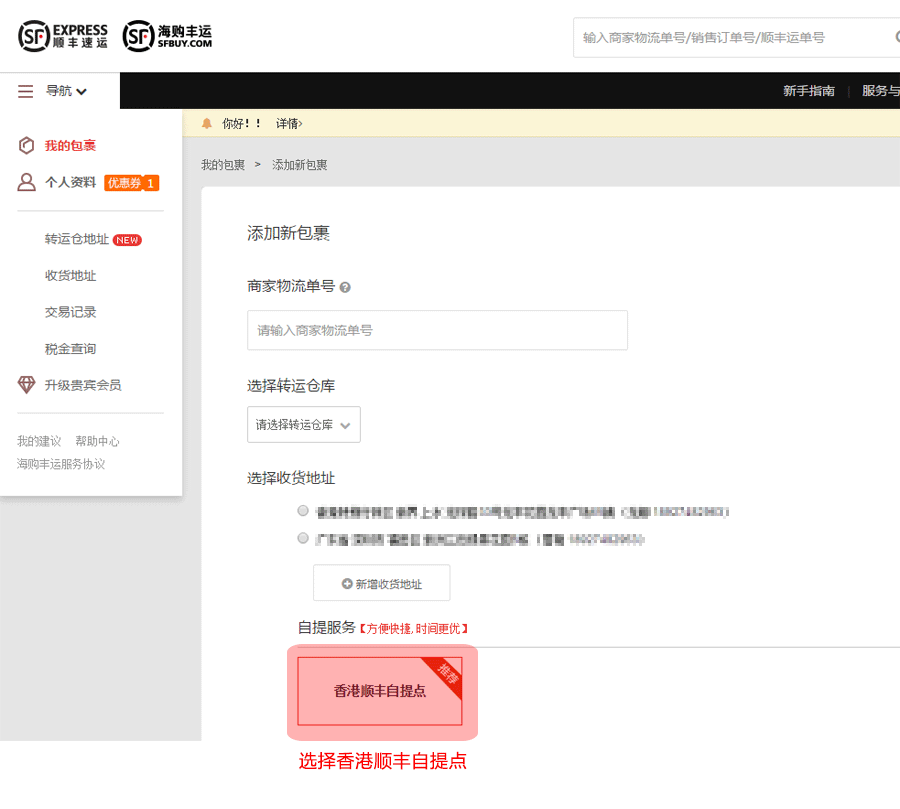This screenshot has width=900, height=809.
Task: Expand the 导航 menu
Action: tap(66, 91)
